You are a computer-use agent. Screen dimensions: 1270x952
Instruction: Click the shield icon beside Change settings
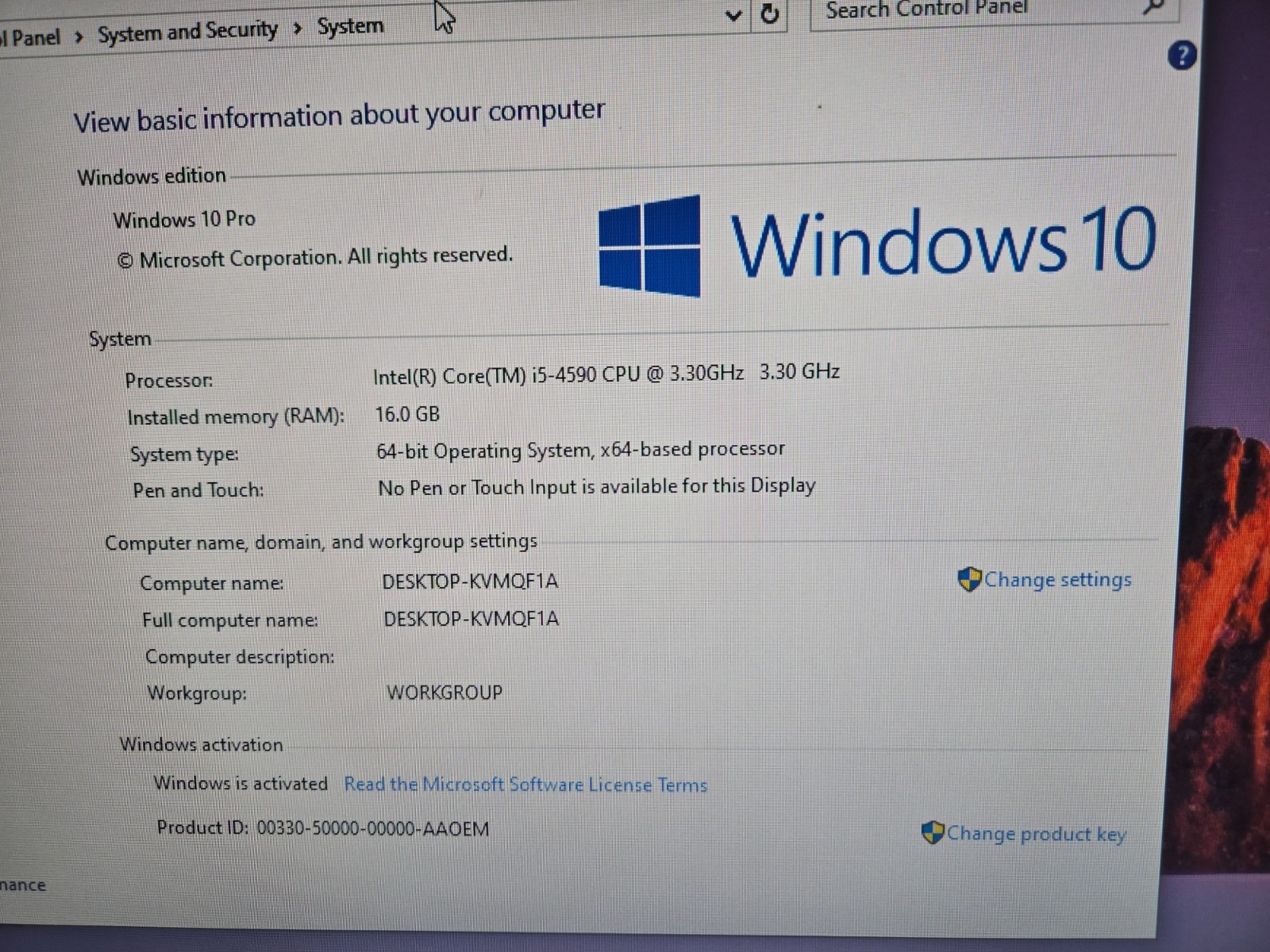[969, 580]
